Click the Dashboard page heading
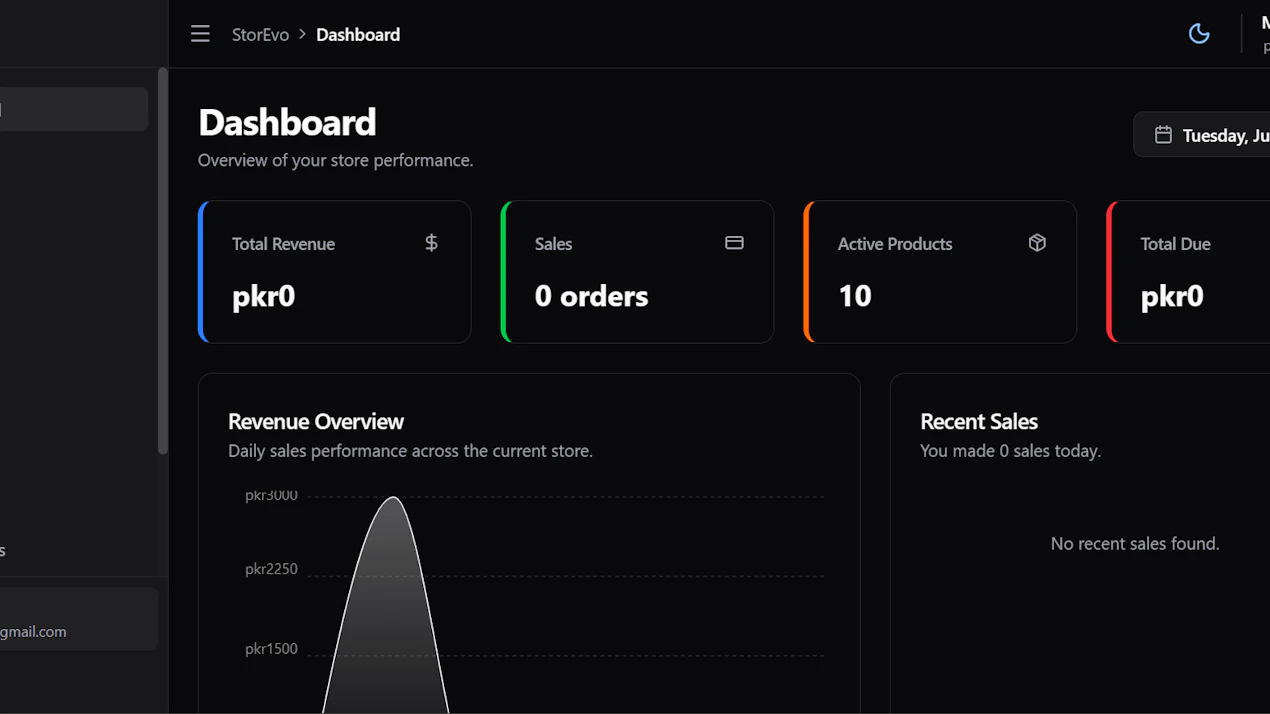Viewport: 1270px width, 714px height. coord(287,122)
